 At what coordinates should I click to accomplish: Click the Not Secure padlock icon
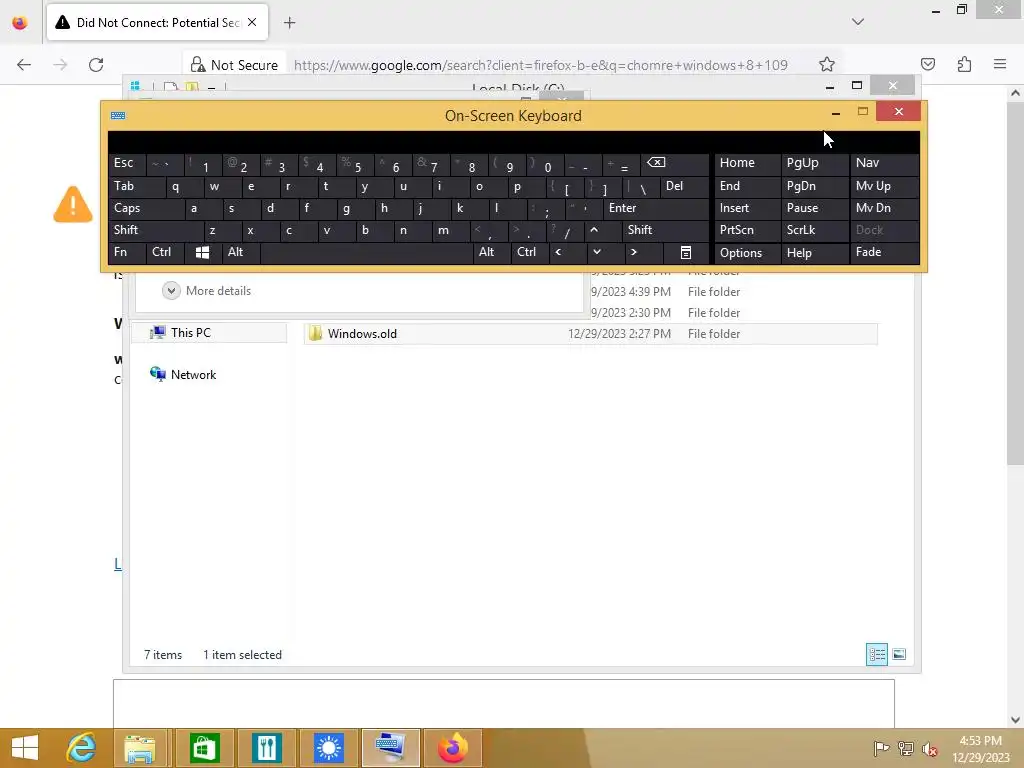[x=197, y=65]
